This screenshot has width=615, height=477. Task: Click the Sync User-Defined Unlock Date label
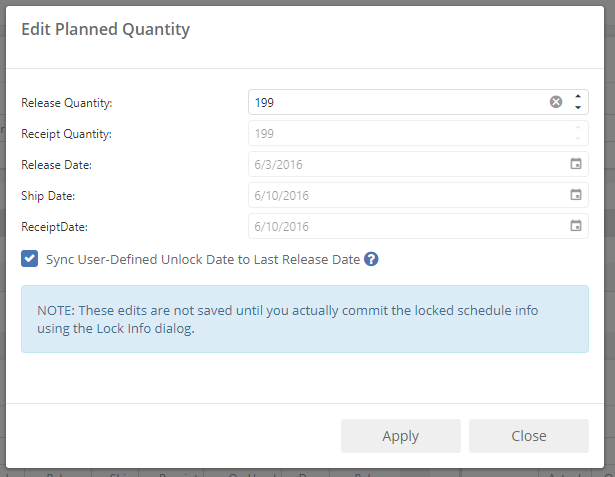[203, 260]
